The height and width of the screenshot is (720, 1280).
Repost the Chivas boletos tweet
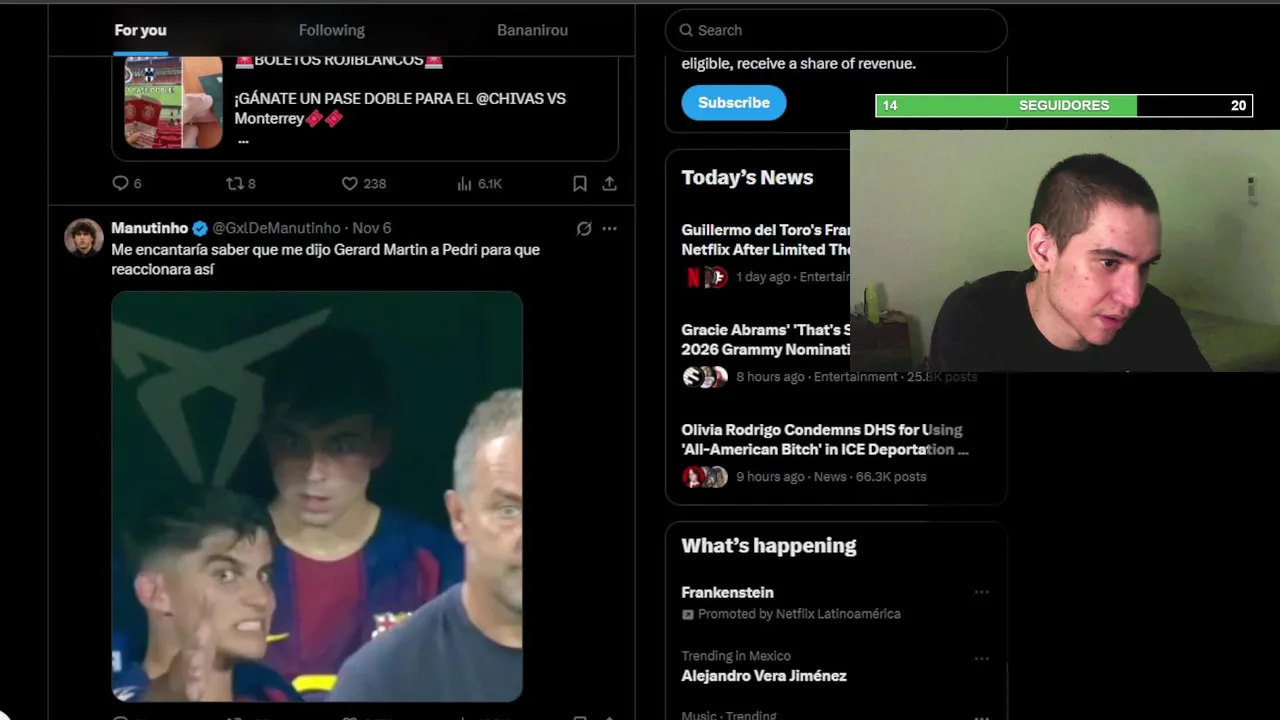(241, 184)
